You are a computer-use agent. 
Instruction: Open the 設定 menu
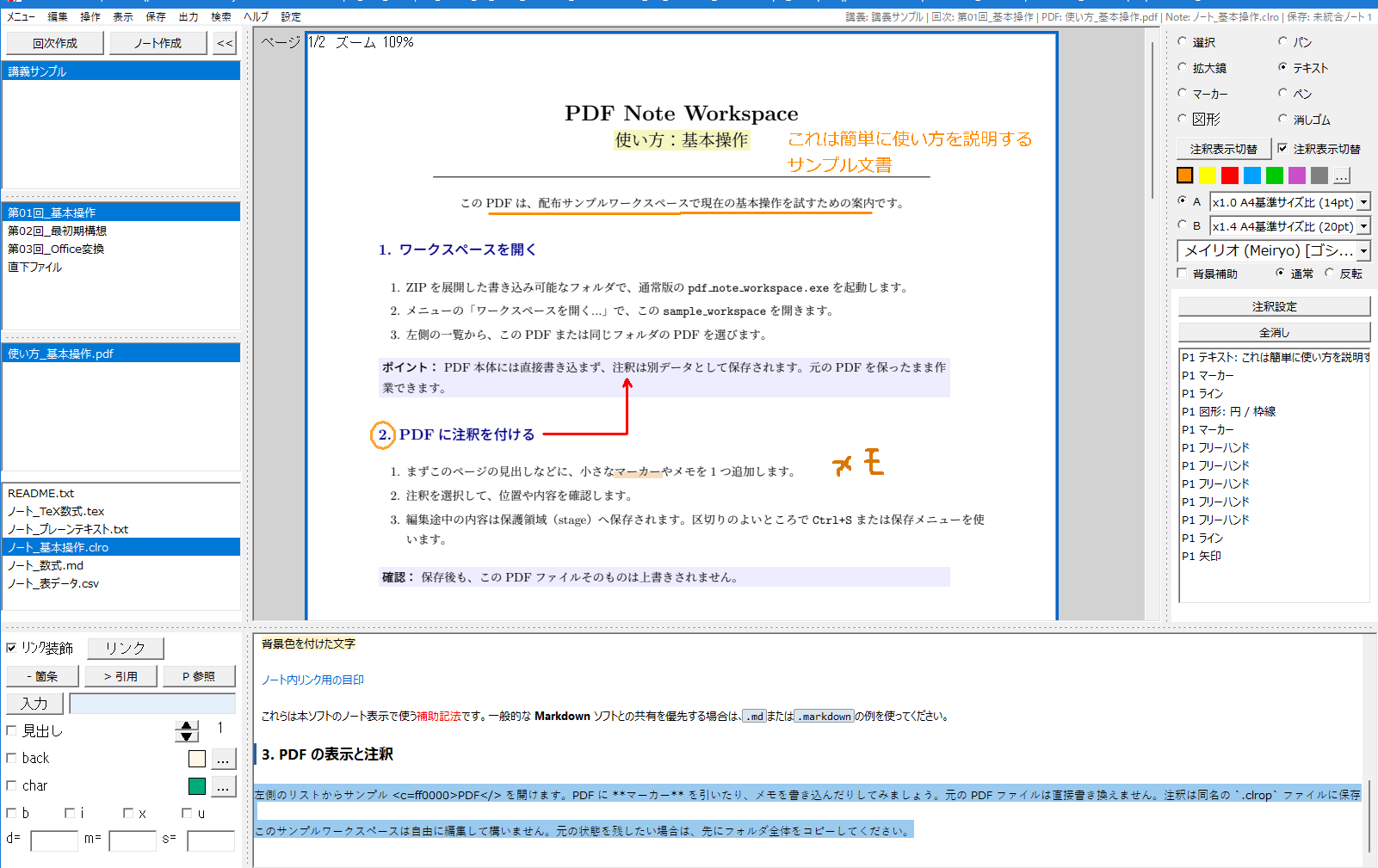pyautogui.click(x=291, y=16)
